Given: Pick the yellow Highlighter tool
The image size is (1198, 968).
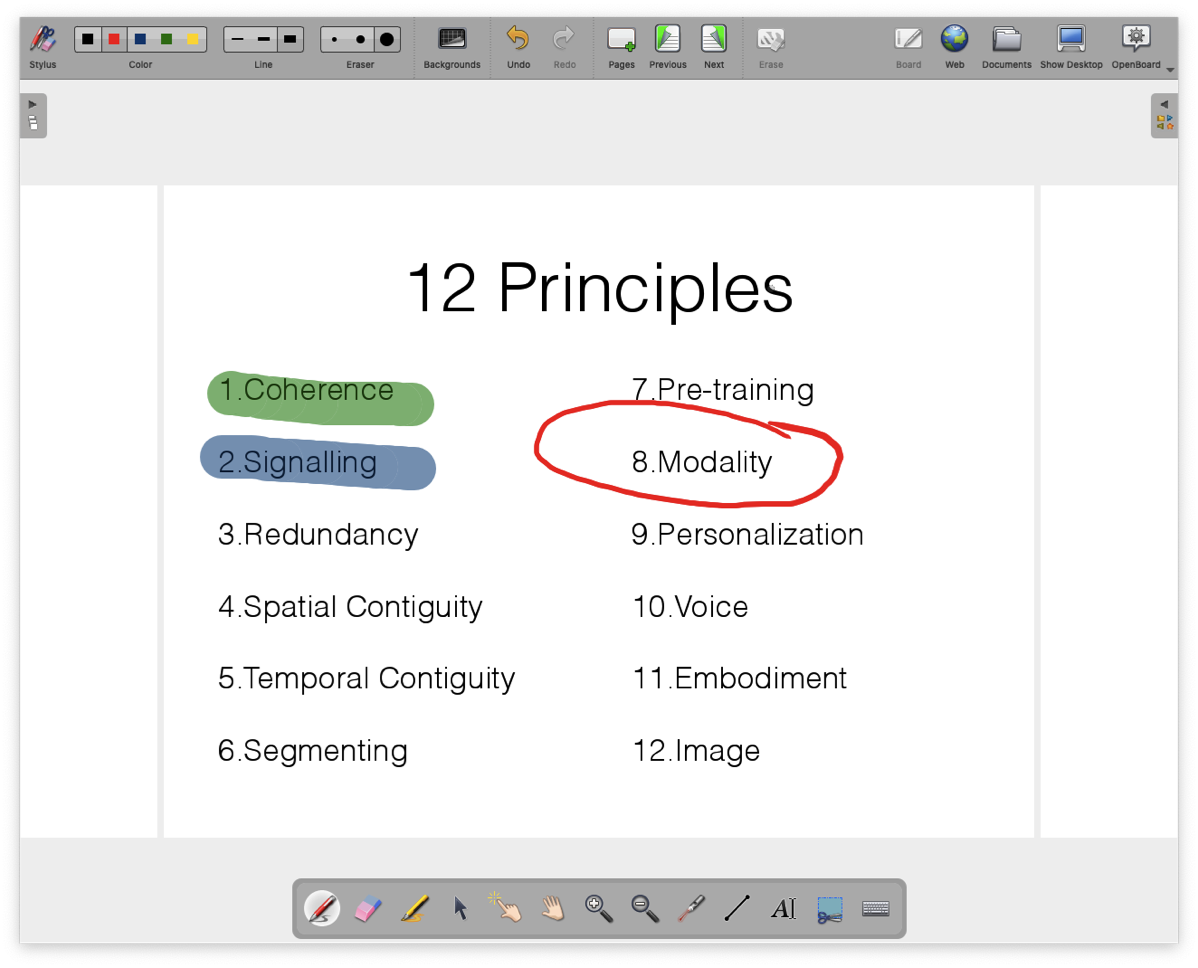Looking at the screenshot, I should click(x=415, y=908).
